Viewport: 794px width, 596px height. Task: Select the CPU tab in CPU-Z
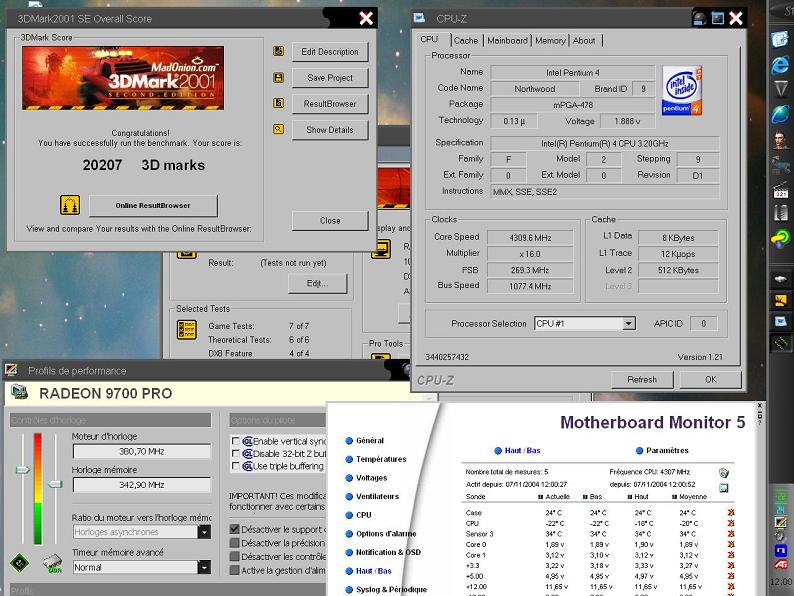pos(429,39)
